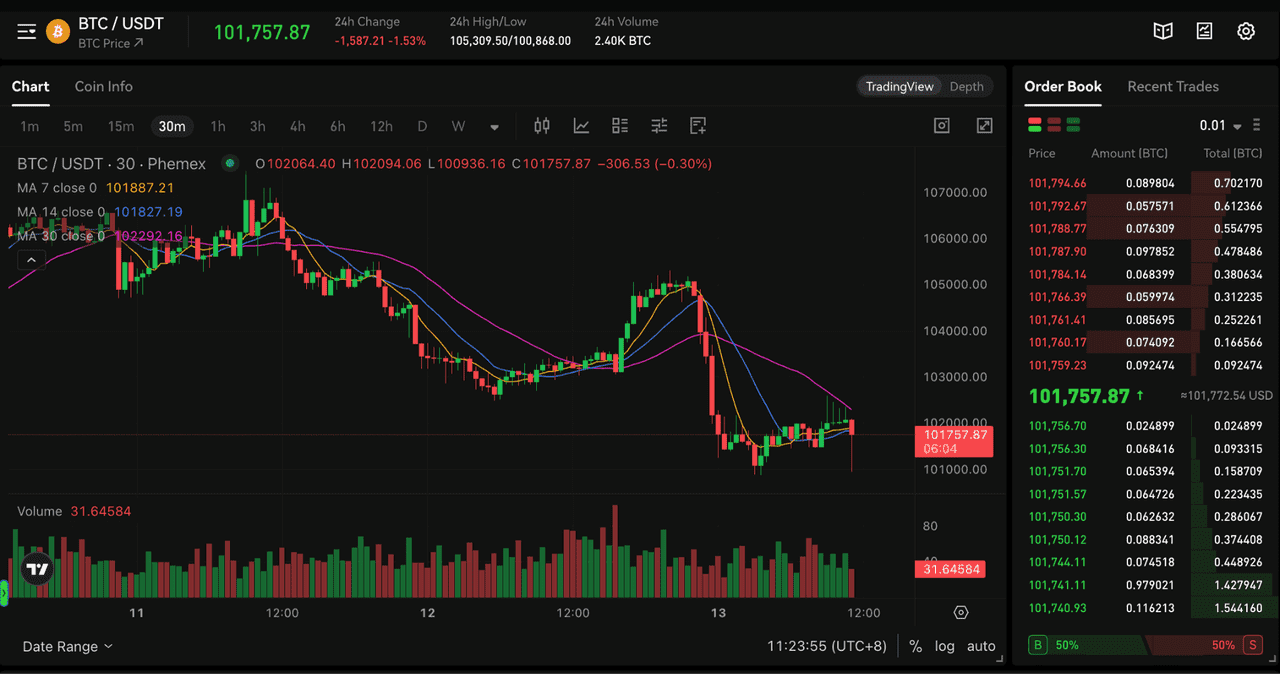Image resolution: width=1280 pixels, height=674 pixels.
Task: Open the markets guide book icon in header
Action: 1163,31
